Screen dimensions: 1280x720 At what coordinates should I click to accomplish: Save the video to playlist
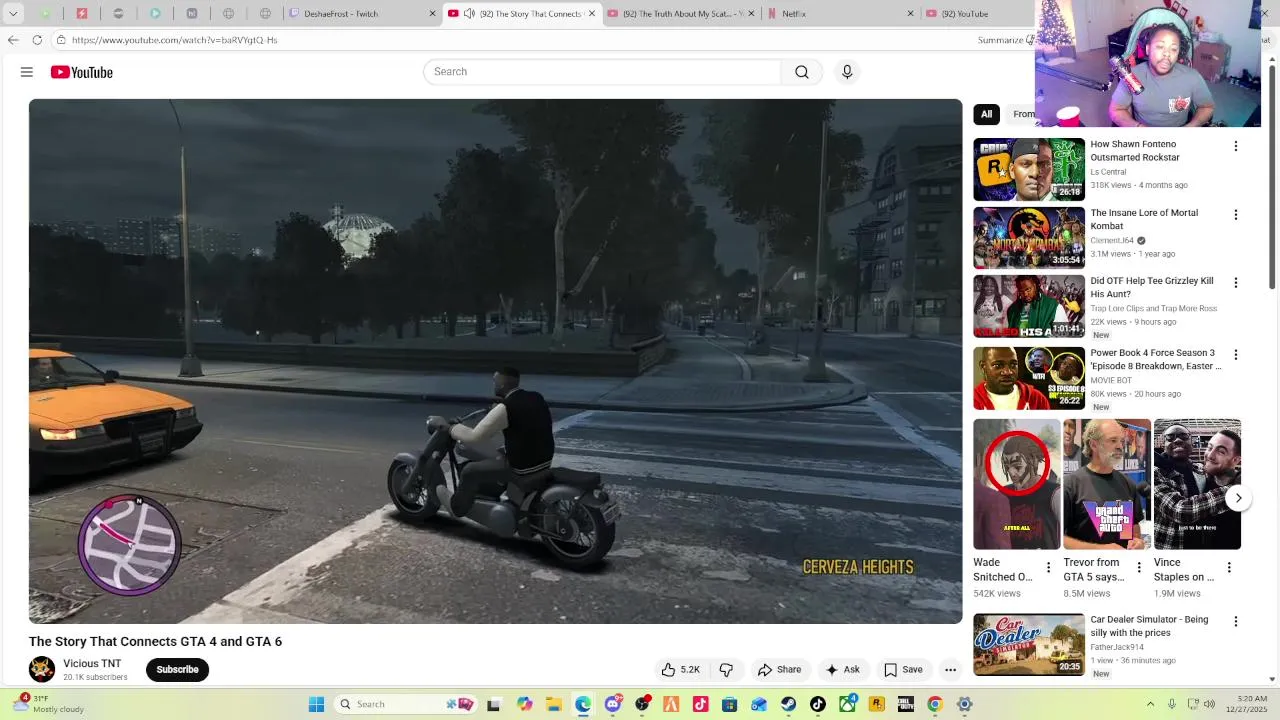click(x=903, y=670)
